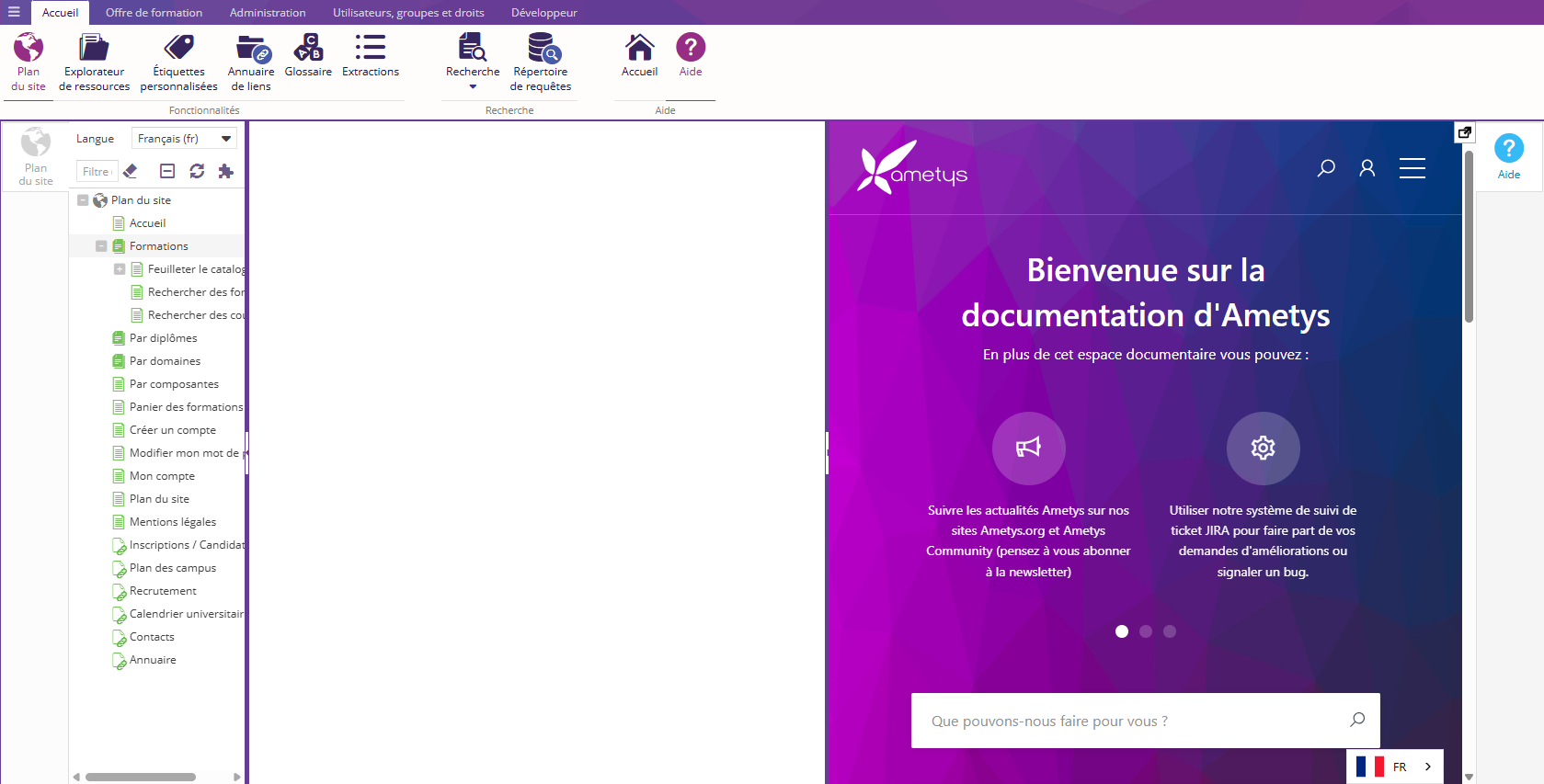This screenshot has width=1544, height=784.
Task: Switch to Administration tab
Action: (268, 13)
